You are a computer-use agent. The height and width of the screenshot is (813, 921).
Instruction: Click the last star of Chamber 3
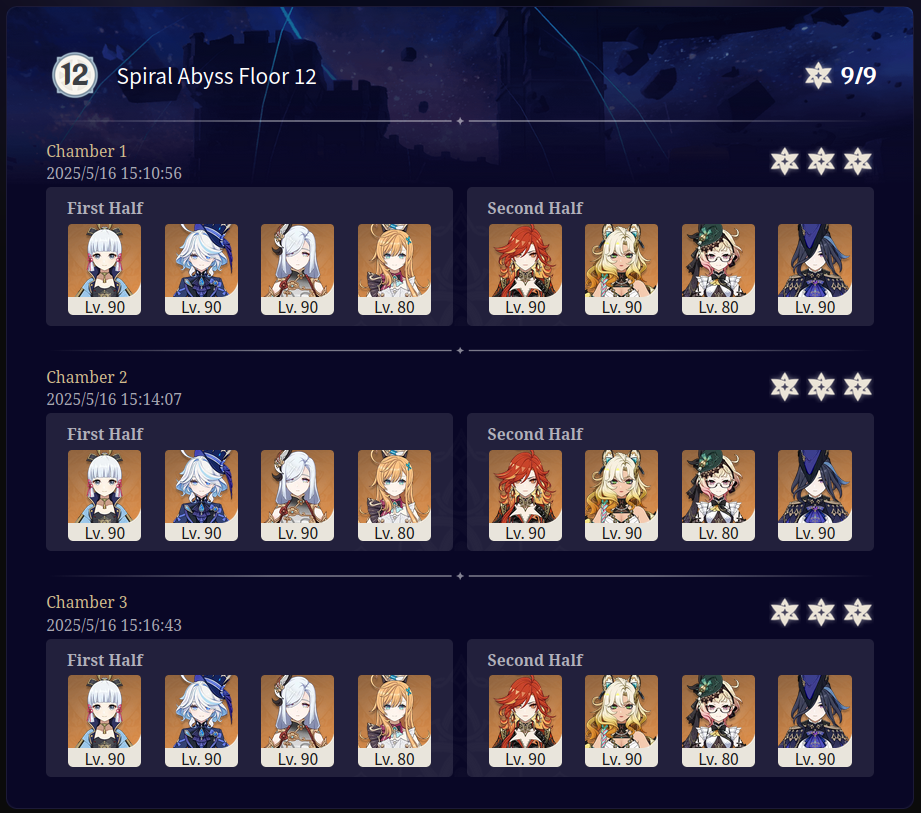tap(858, 613)
